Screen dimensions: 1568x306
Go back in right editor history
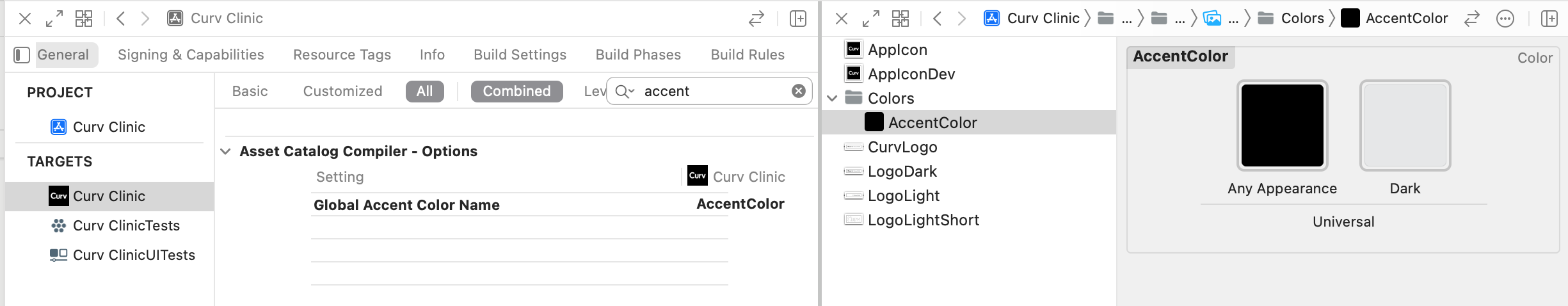tap(938, 19)
